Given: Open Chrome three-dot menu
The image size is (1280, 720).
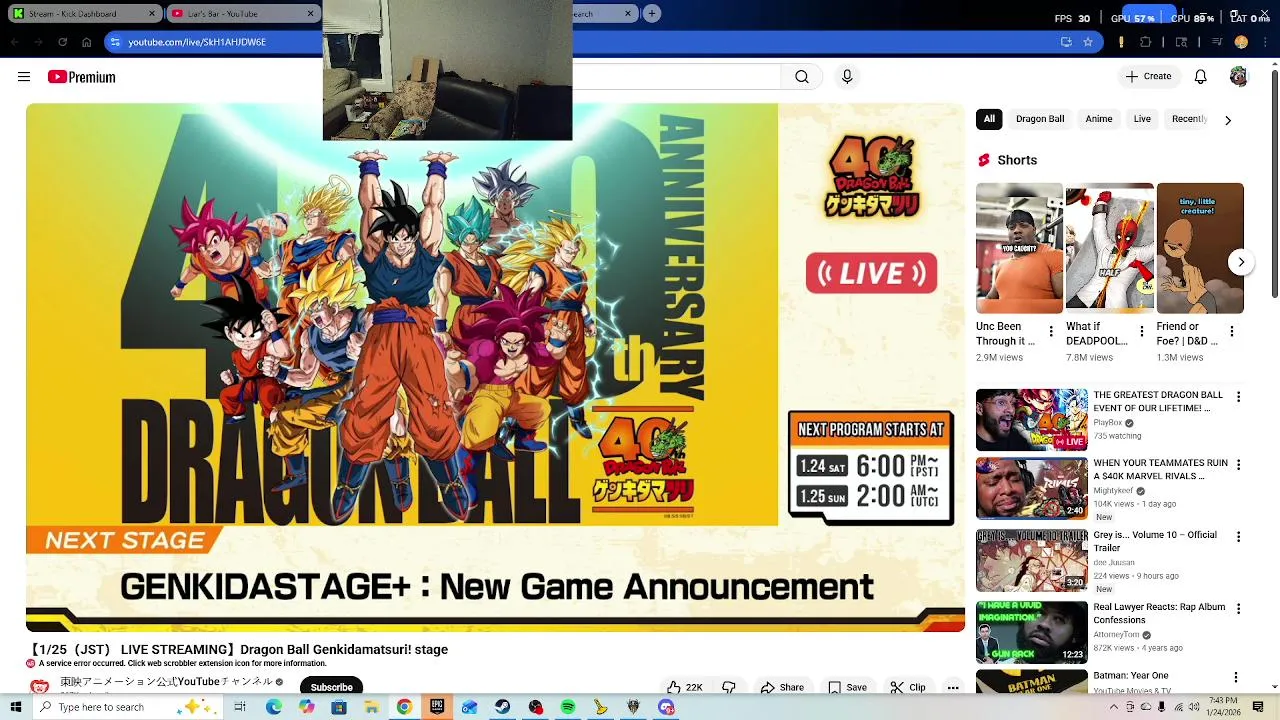Looking at the screenshot, I should (x=1266, y=42).
